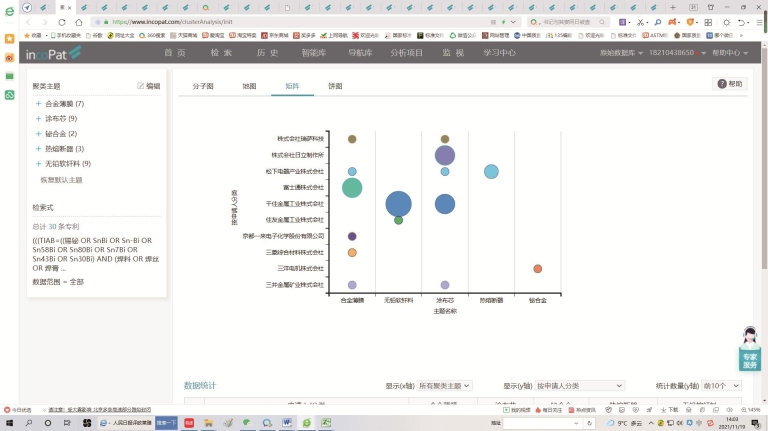
Task: Open the Word app in taskbar
Action: (x=287, y=422)
